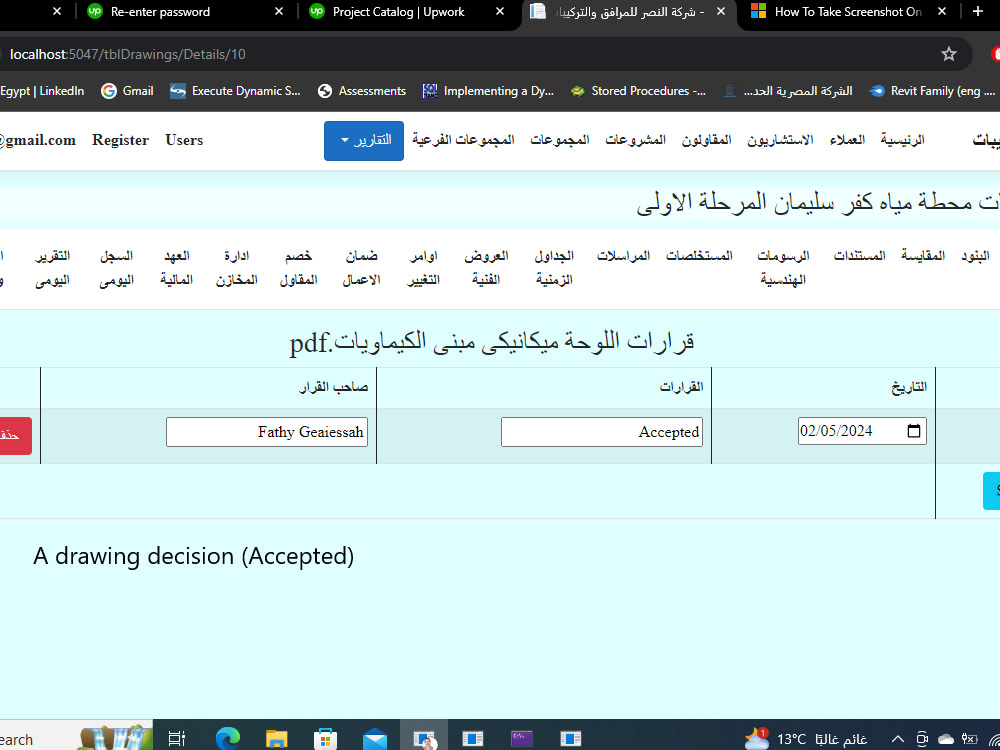Open the calendar picker in the date field
1000x750 pixels.
913,431
